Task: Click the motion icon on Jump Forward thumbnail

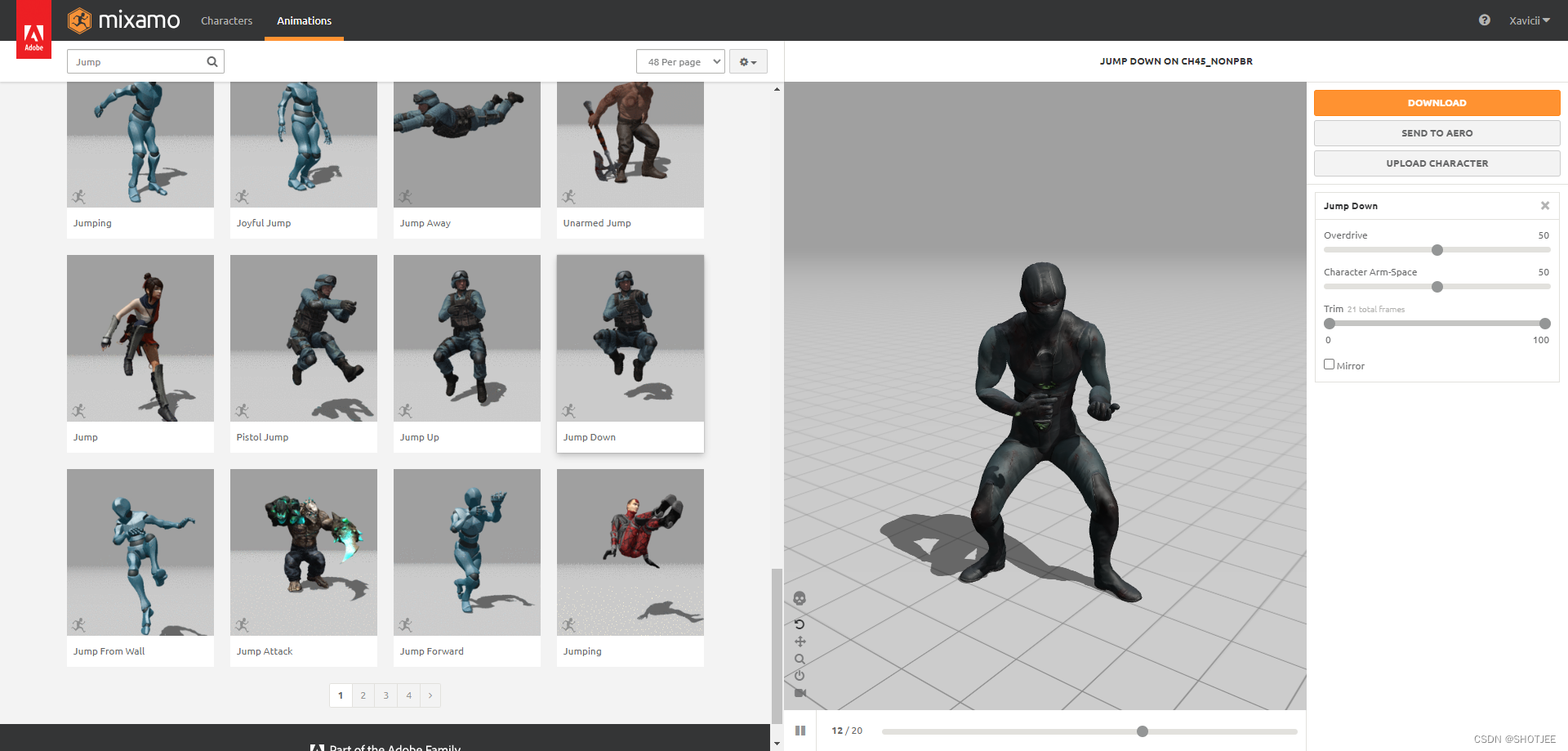Action: point(406,624)
